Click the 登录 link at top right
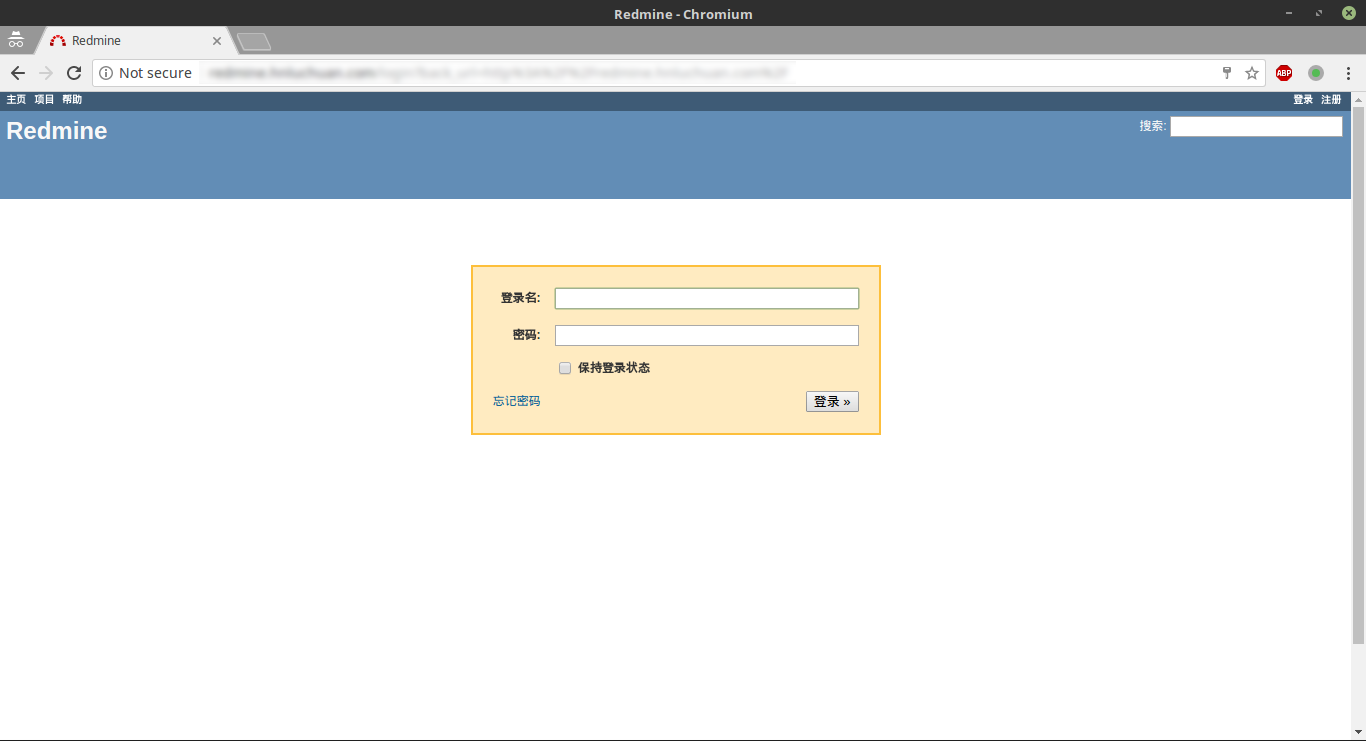1366x741 pixels. click(1303, 100)
